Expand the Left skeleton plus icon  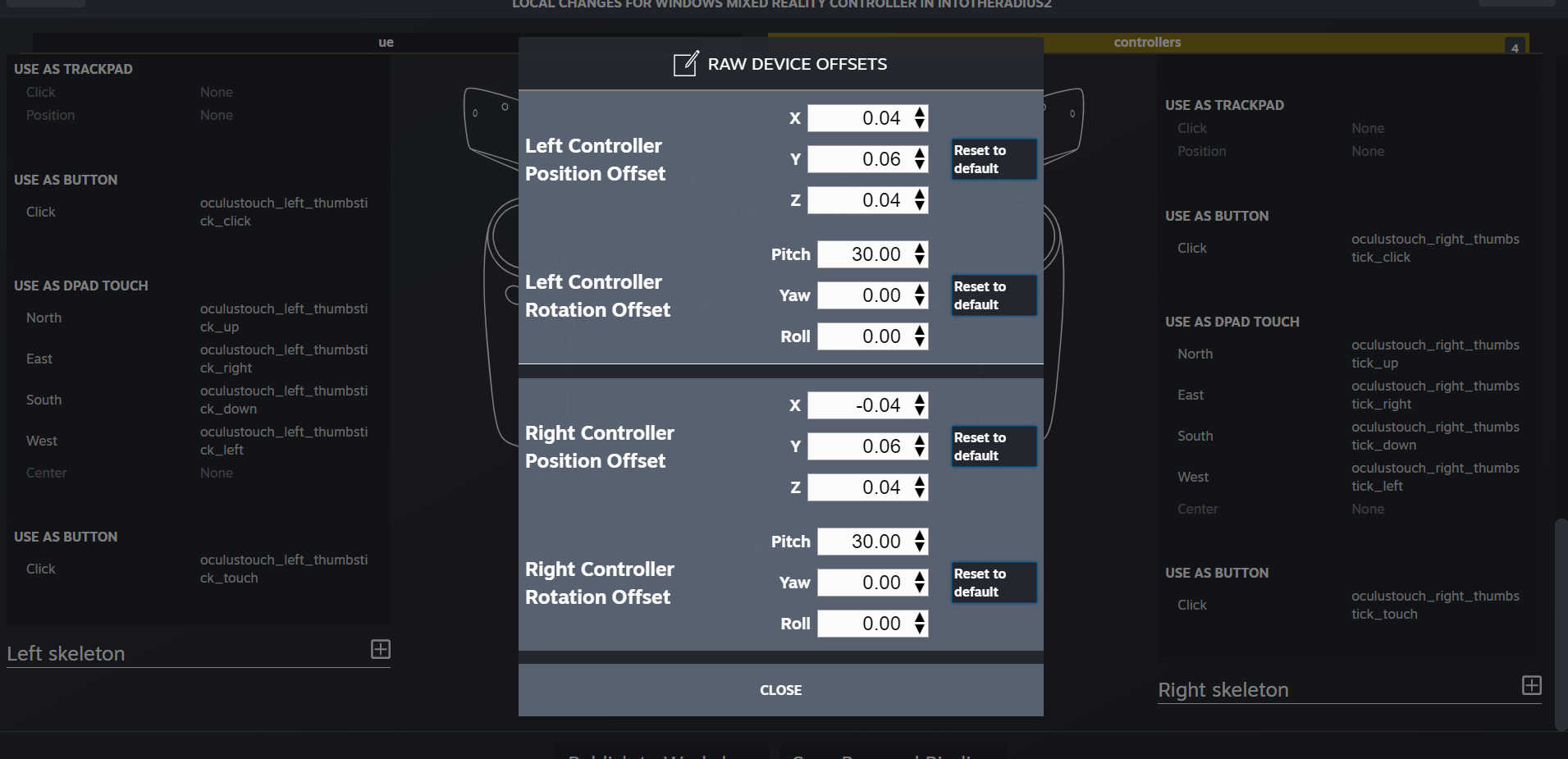coord(381,649)
